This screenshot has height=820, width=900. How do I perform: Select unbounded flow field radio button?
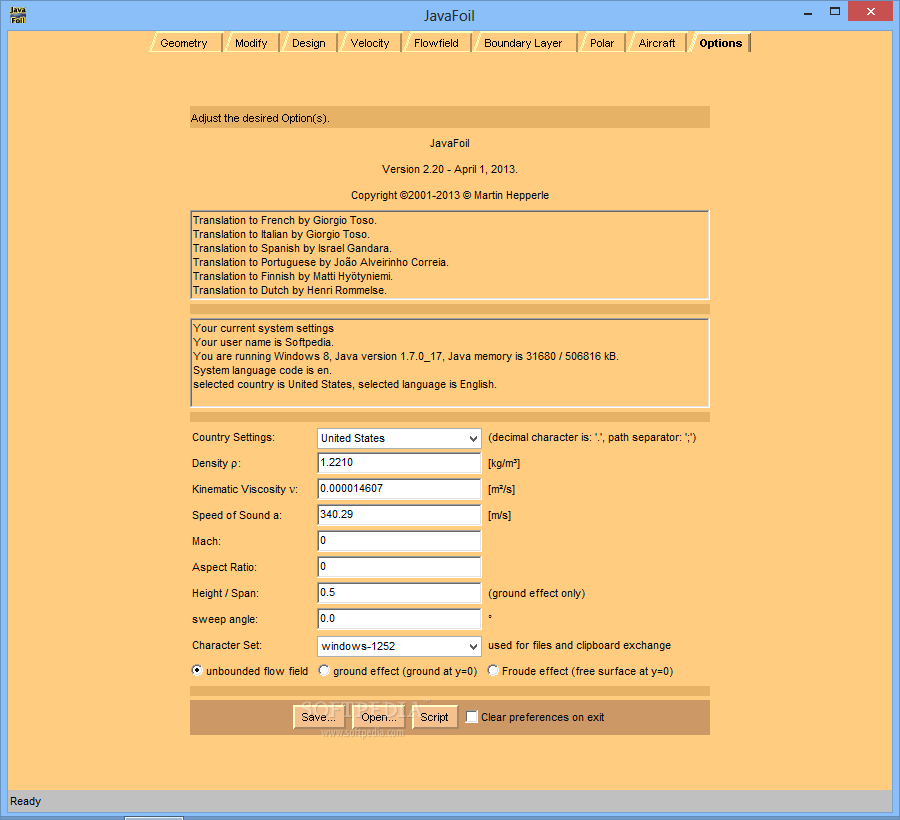197,670
